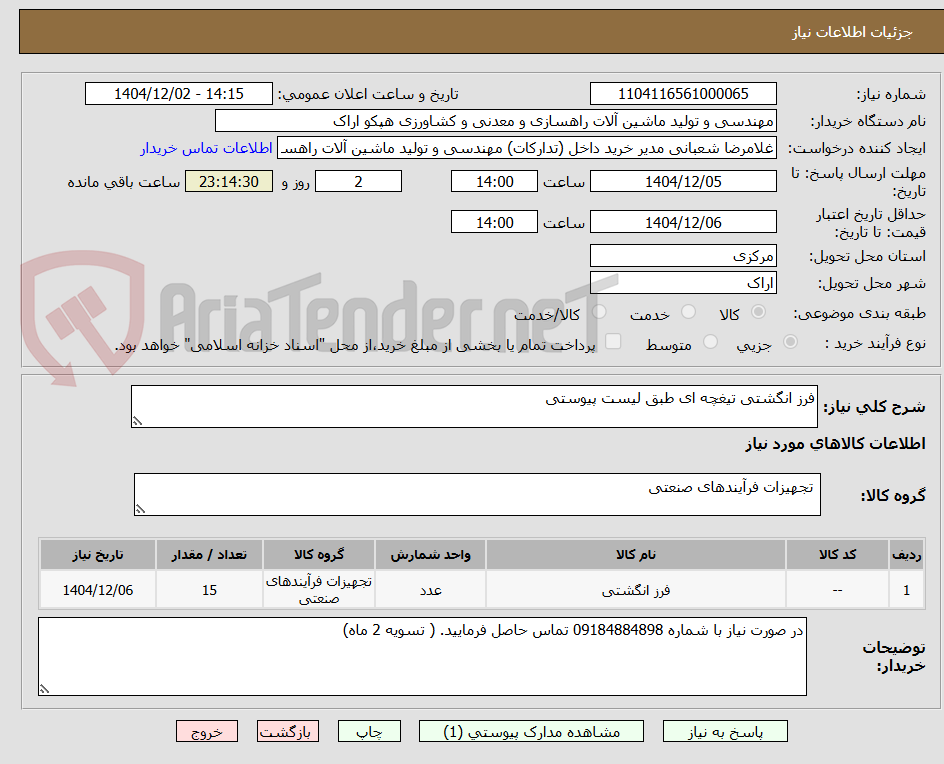The image size is (944, 764).
Task: Click the بازگشت back button
Action: click(288, 731)
